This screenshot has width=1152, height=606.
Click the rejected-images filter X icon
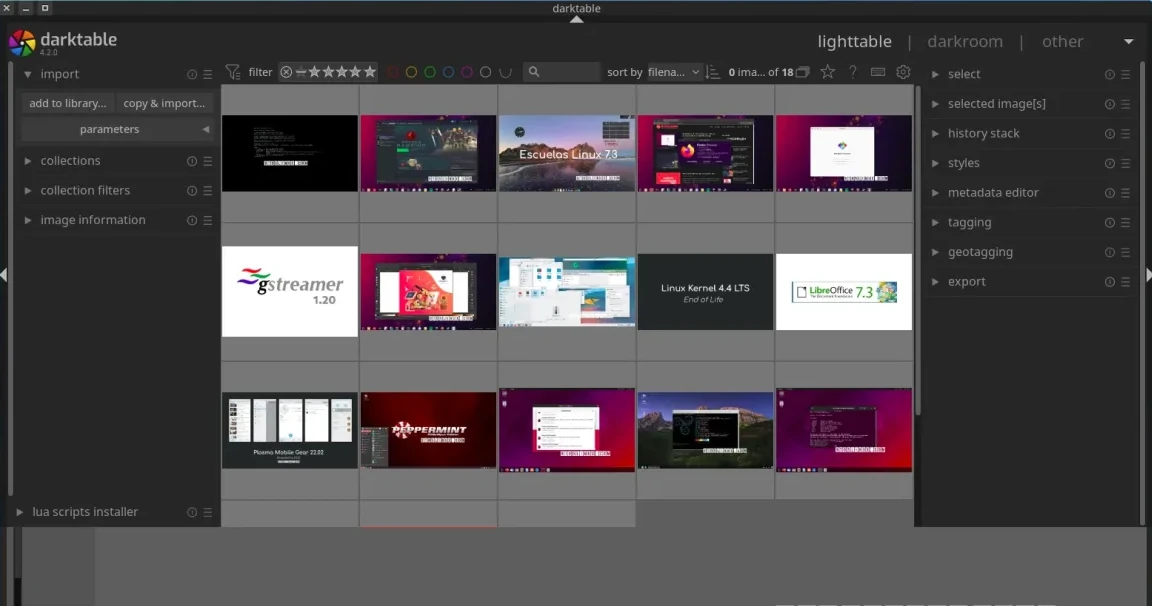pos(286,72)
